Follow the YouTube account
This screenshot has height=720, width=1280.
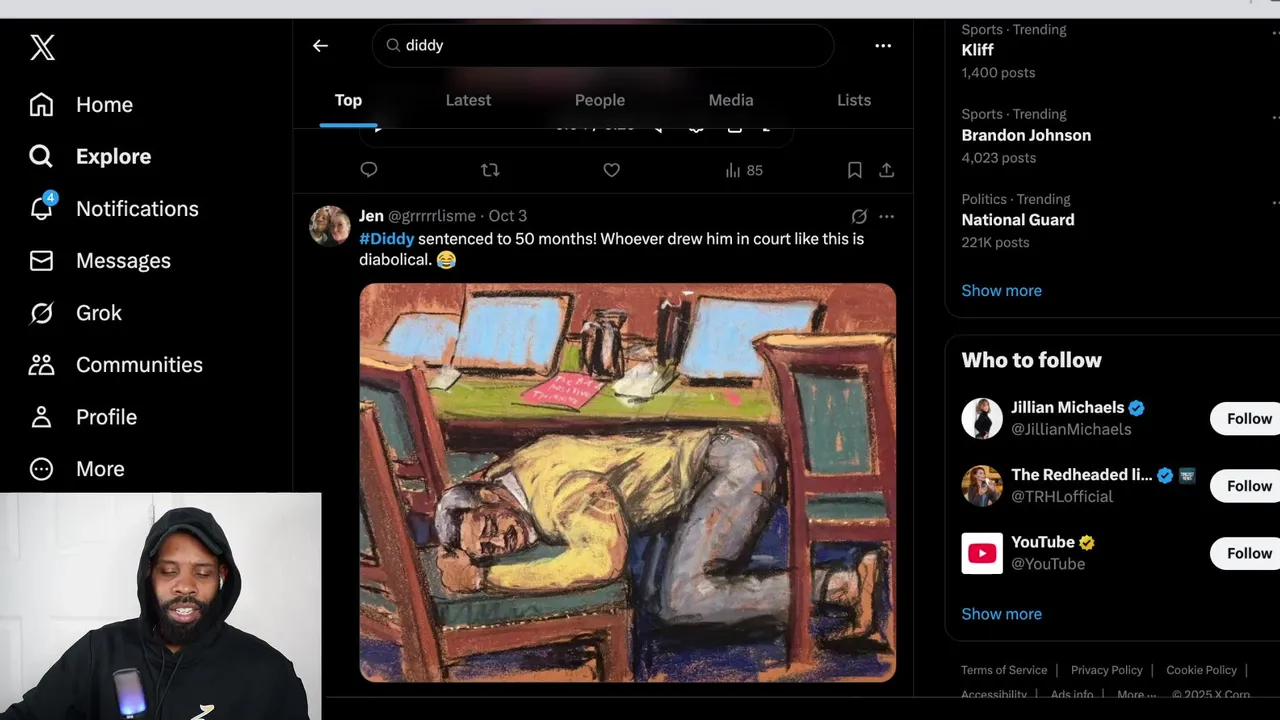point(1248,553)
